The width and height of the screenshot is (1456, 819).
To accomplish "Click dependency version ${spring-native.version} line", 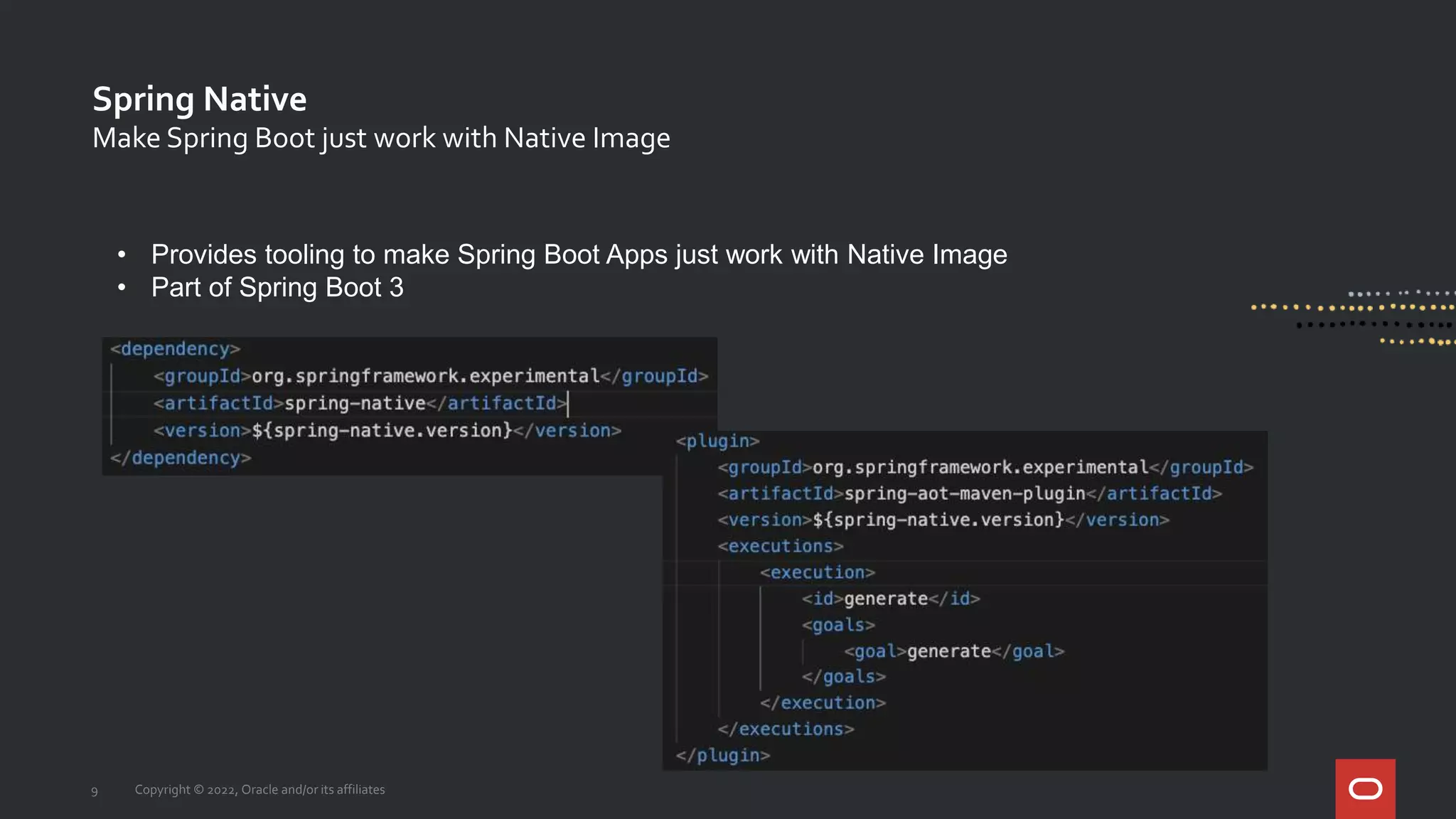I will click(x=387, y=431).
